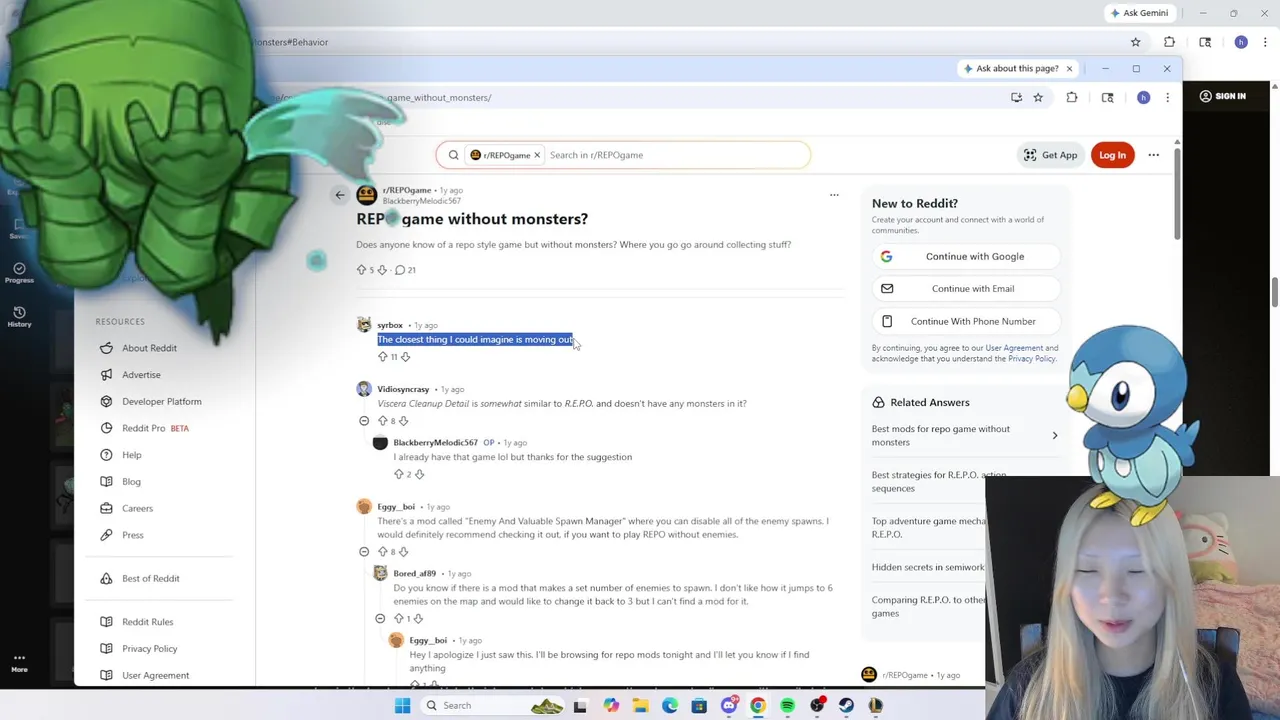
Task: Downvote Vidiosyncrasy's comment
Action: (403, 421)
